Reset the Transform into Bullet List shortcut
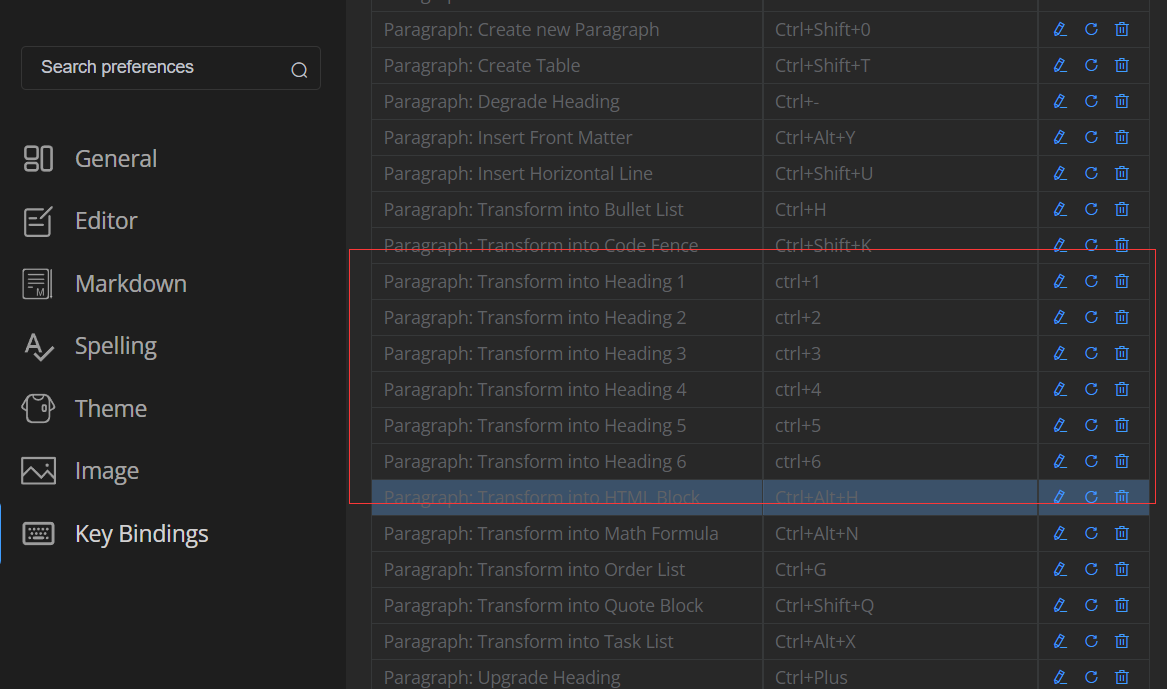 (x=1091, y=209)
